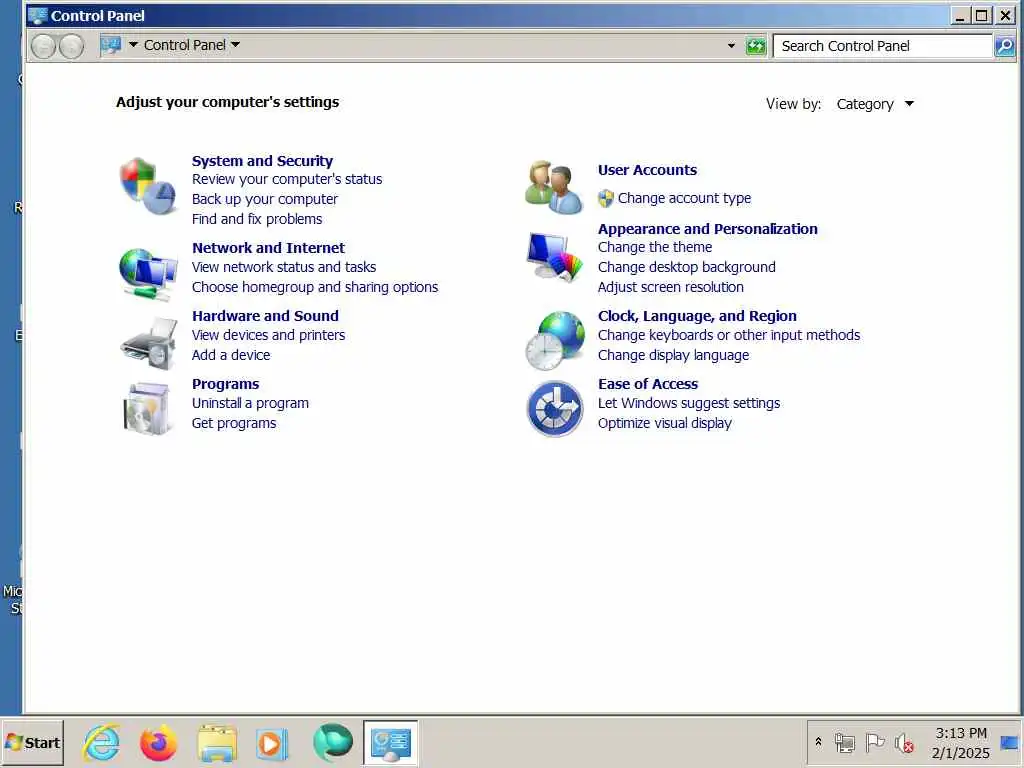The width and height of the screenshot is (1024, 768).
Task: Open Ease of Access heading
Action: [x=648, y=384]
